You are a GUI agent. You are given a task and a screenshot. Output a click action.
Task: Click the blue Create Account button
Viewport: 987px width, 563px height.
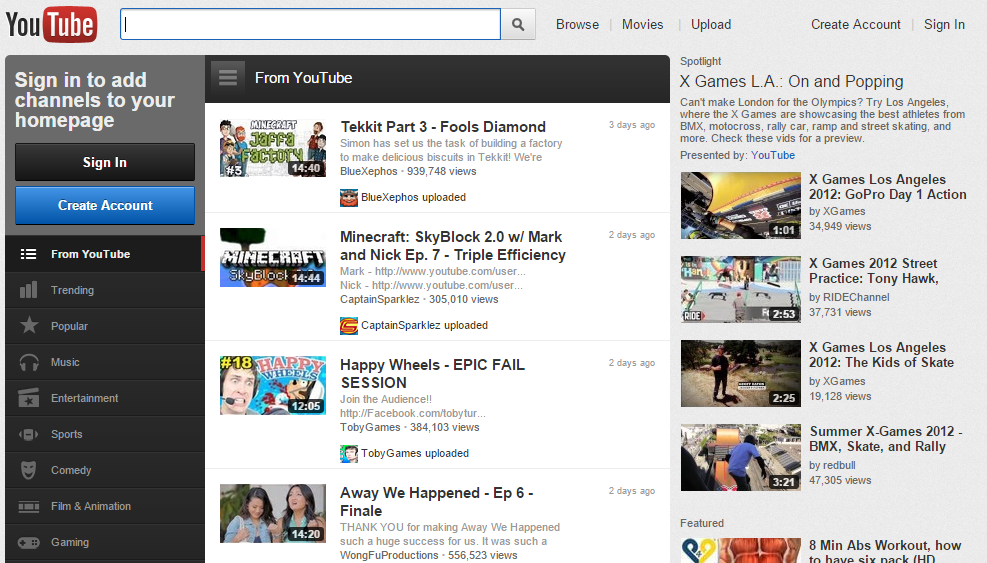(x=105, y=205)
